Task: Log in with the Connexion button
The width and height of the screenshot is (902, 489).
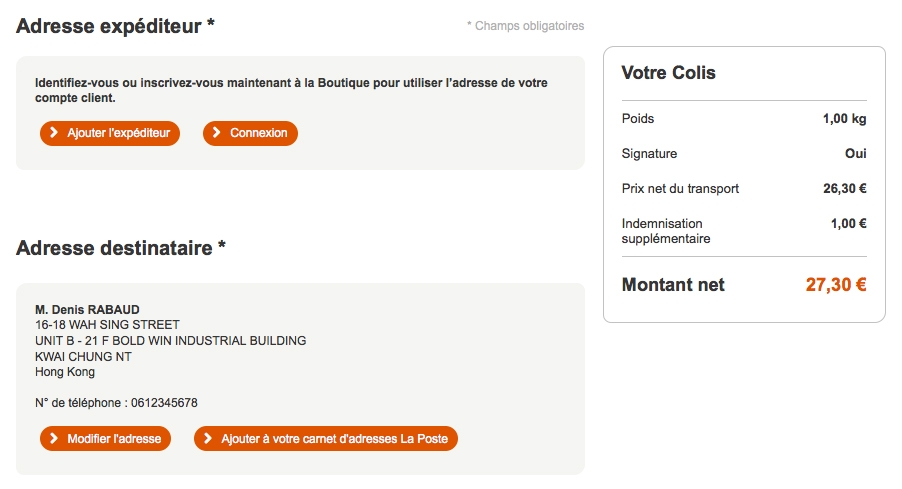Action: click(250, 133)
